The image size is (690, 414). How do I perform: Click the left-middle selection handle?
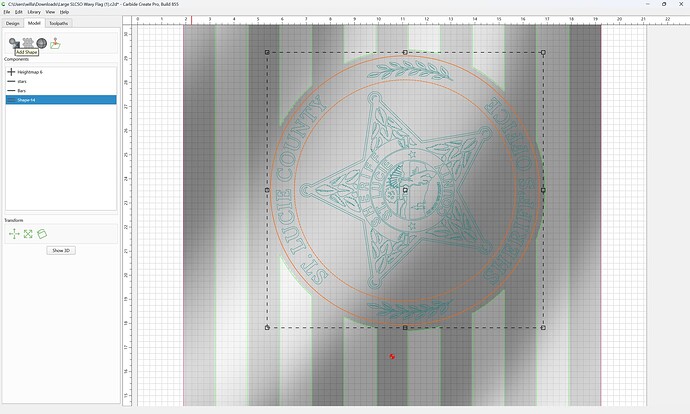point(267,190)
